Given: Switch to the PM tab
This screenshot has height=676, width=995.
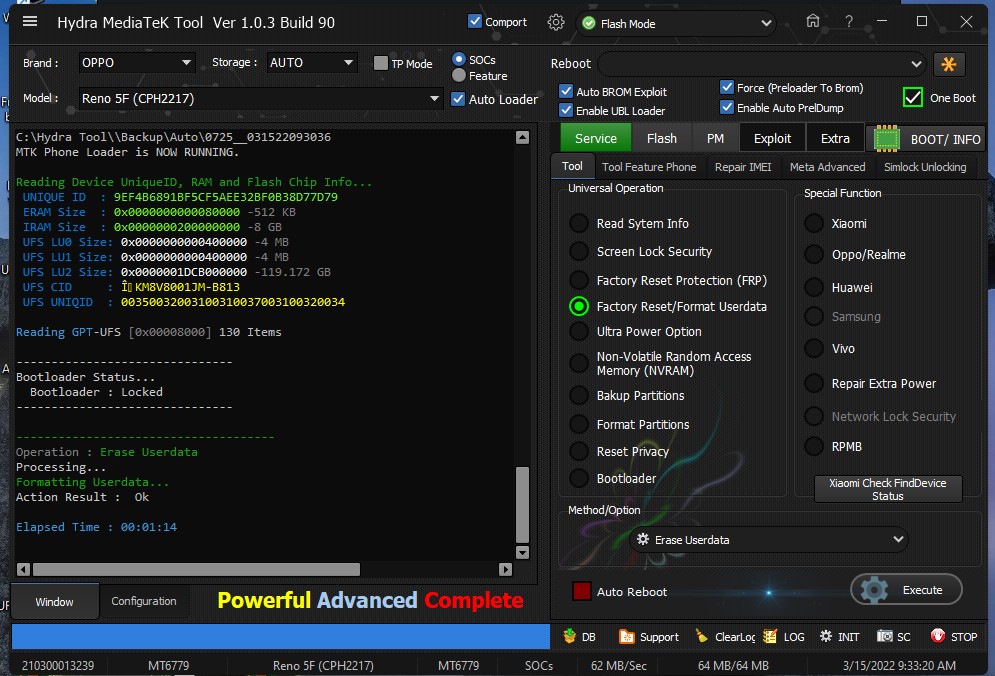Looking at the screenshot, I should [715, 138].
